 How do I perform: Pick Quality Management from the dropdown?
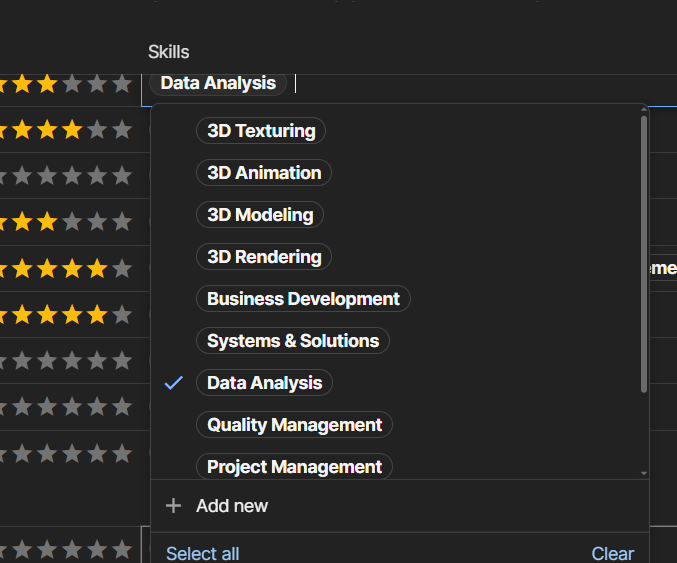click(294, 425)
